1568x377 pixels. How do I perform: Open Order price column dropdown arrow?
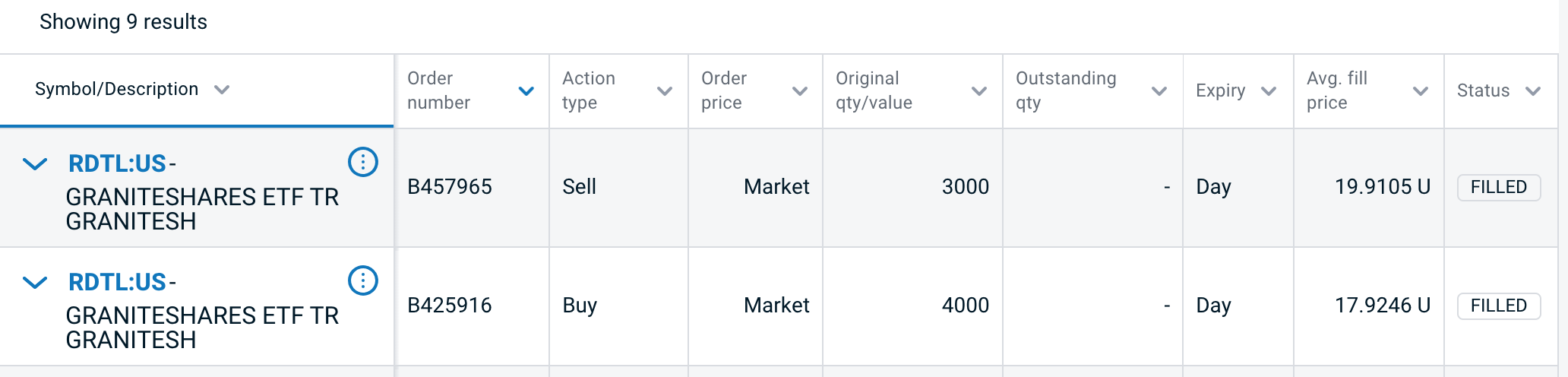(799, 91)
